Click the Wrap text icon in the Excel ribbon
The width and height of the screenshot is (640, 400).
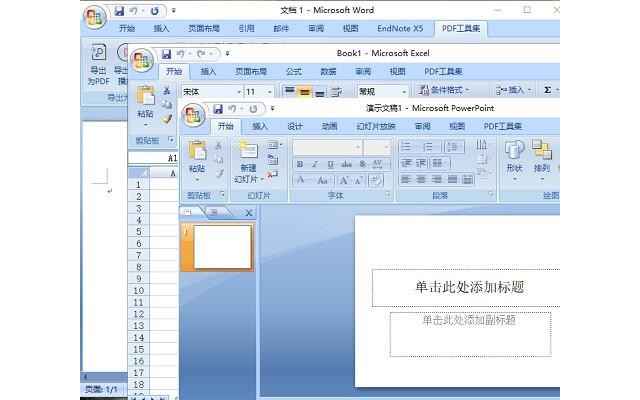[x=336, y=92]
